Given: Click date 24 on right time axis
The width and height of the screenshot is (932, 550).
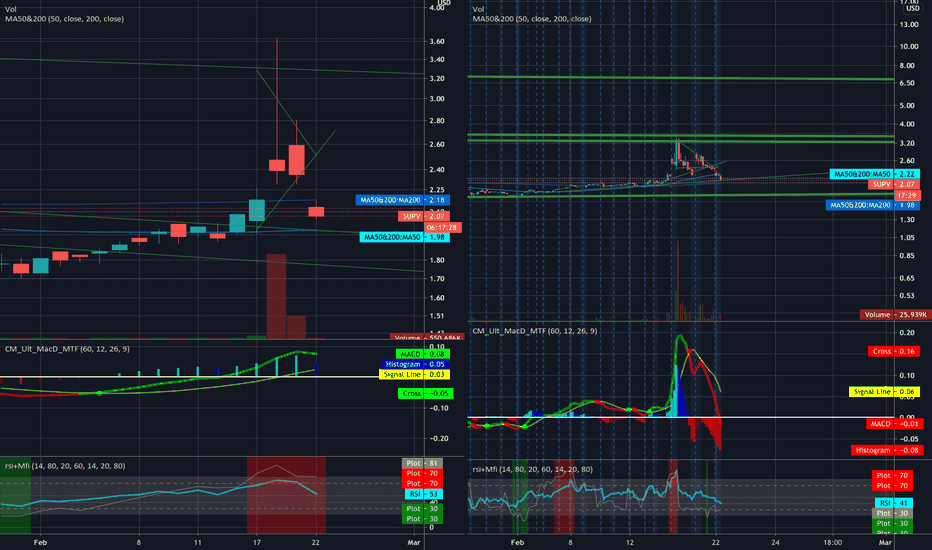Looking at the screenshot, I should pos(775,542).
